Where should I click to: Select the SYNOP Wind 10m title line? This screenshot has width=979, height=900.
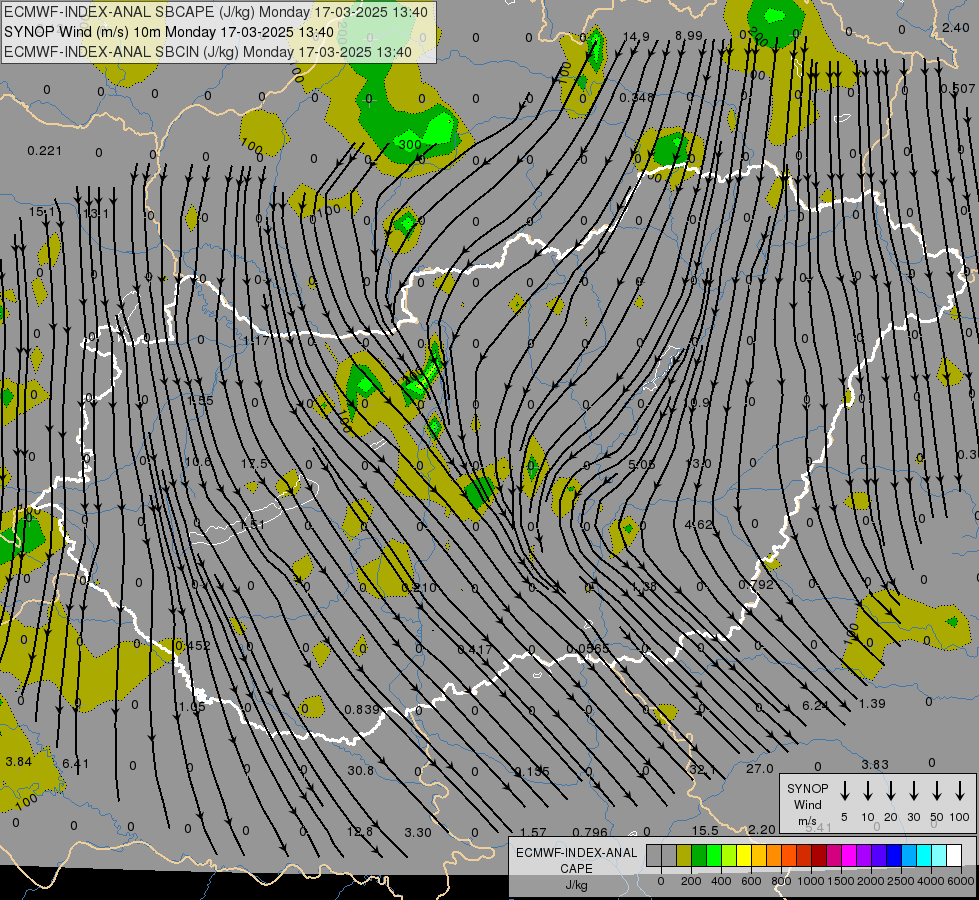(x=169, y=32)
